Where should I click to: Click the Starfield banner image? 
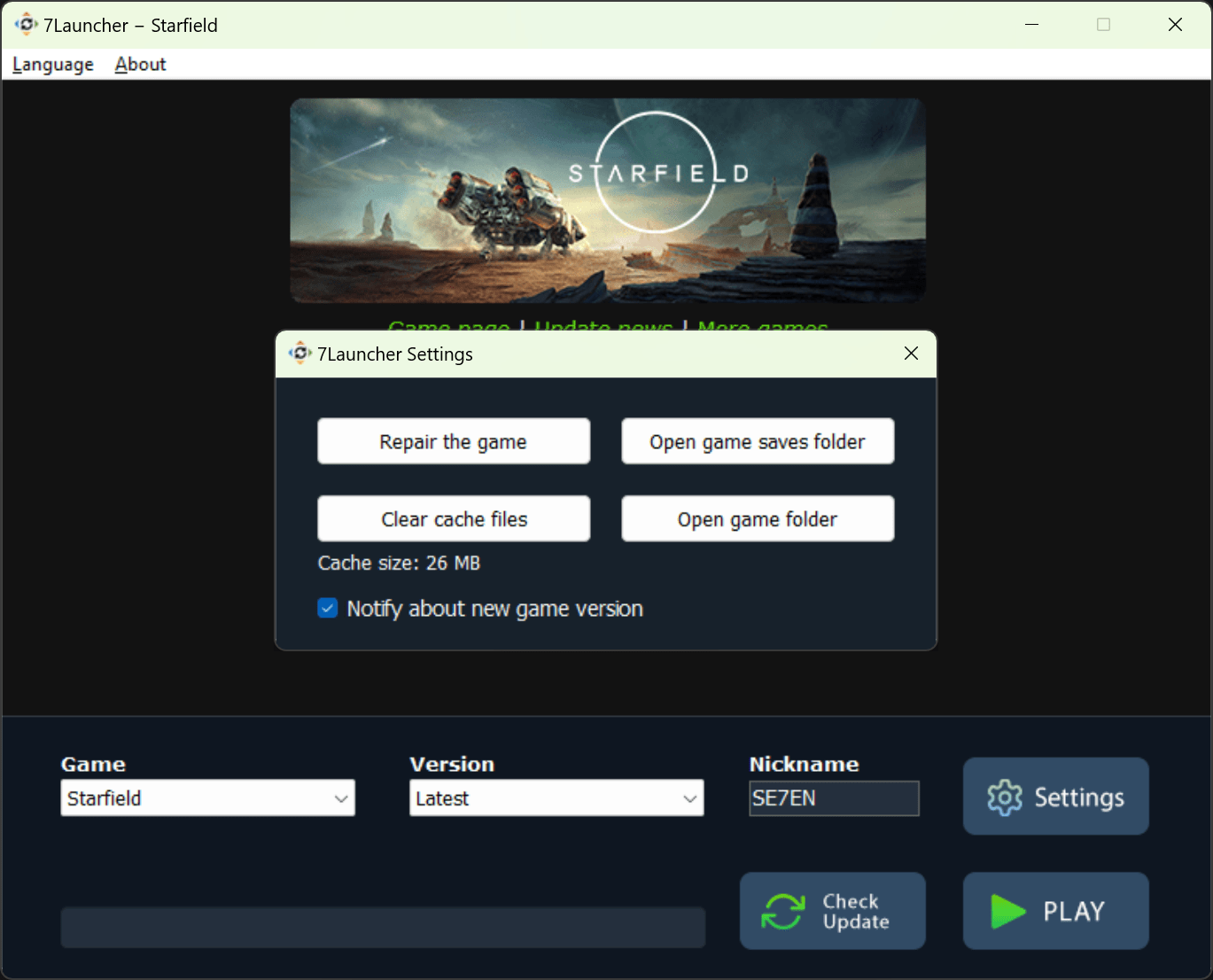click(x=608, y=200)
